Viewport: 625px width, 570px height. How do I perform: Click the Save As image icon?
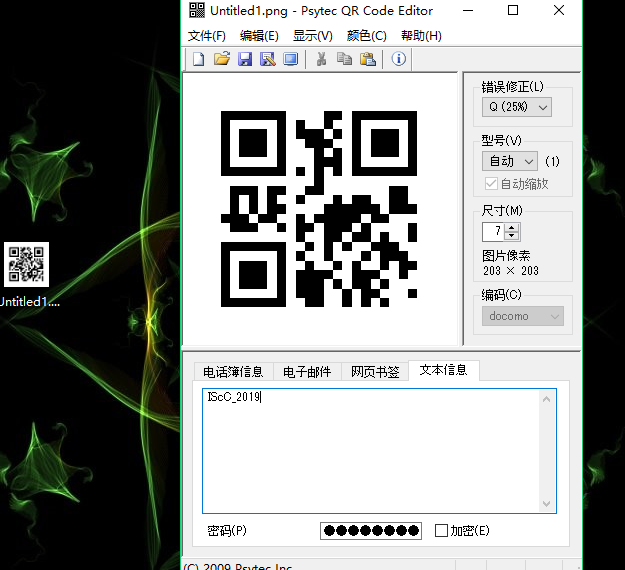(x=268, y=59)
